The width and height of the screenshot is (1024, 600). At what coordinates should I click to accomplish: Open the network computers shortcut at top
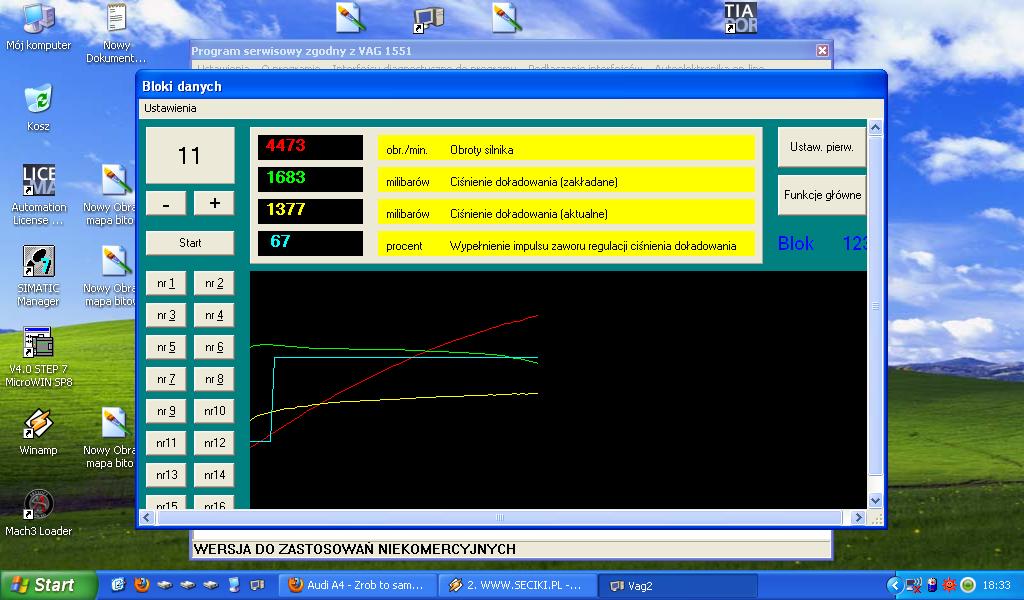tap(428, 20)
